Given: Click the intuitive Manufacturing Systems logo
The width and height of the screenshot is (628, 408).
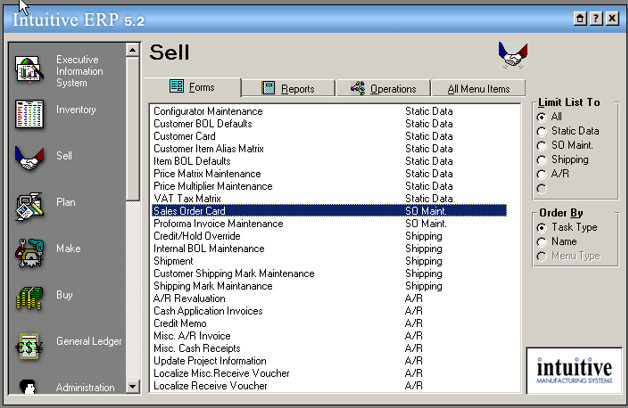Looking at the screenshot, I should (x=574, y=371).
